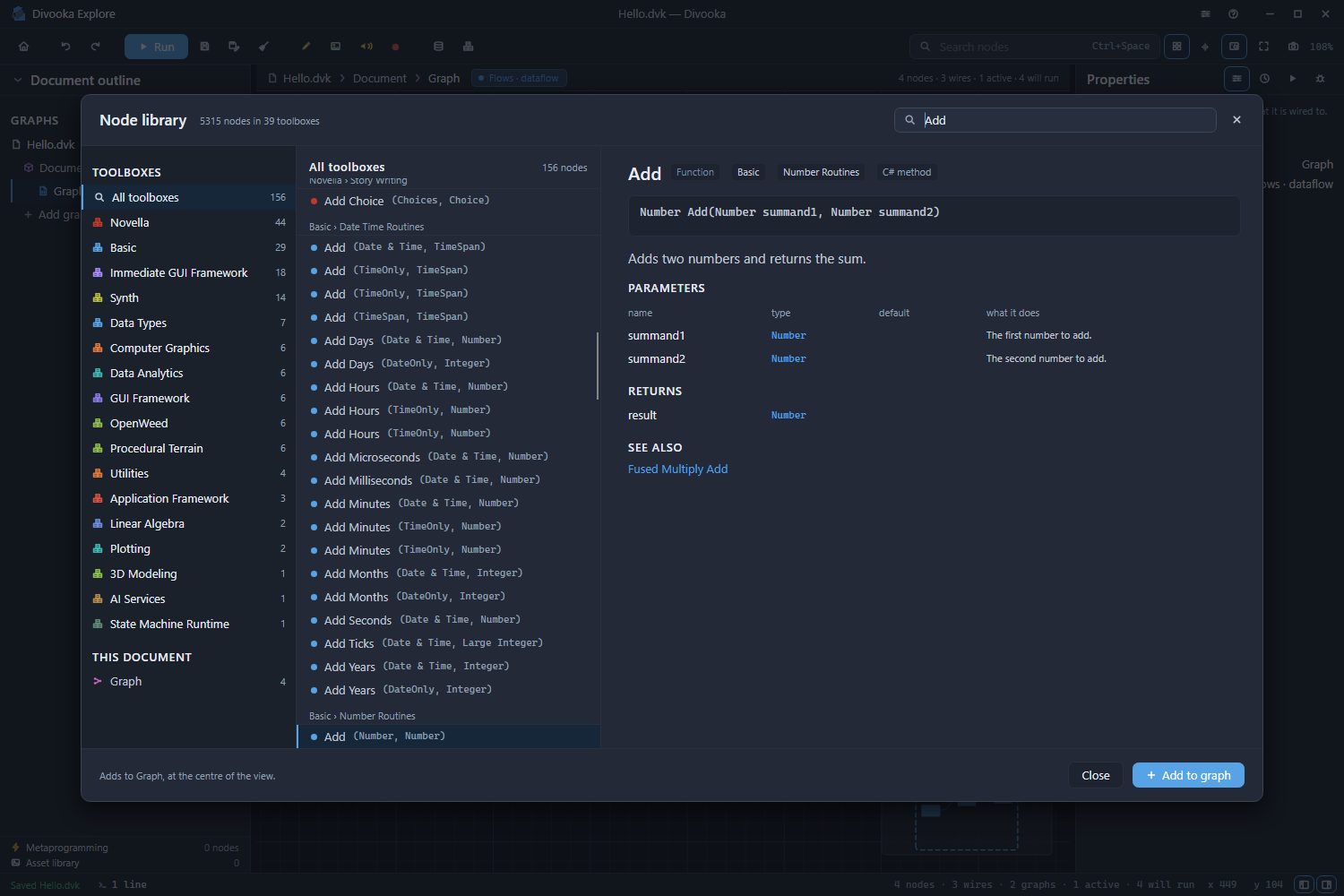Show nodes from this document's Graph
Screen dimensions: 1344x896
[x=189, y=681]
